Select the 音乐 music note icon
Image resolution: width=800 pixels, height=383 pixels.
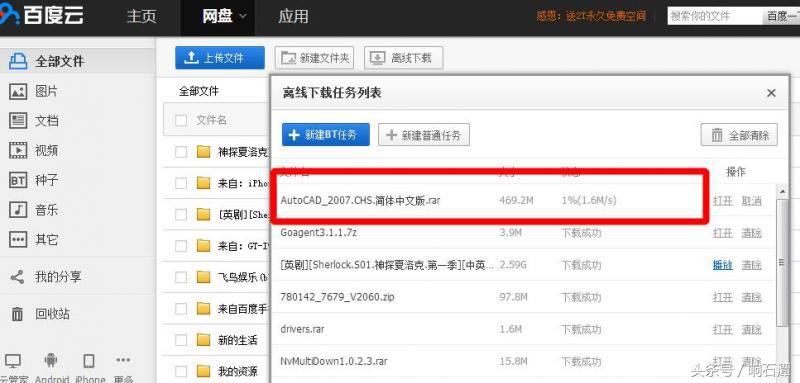coord(18,210)
